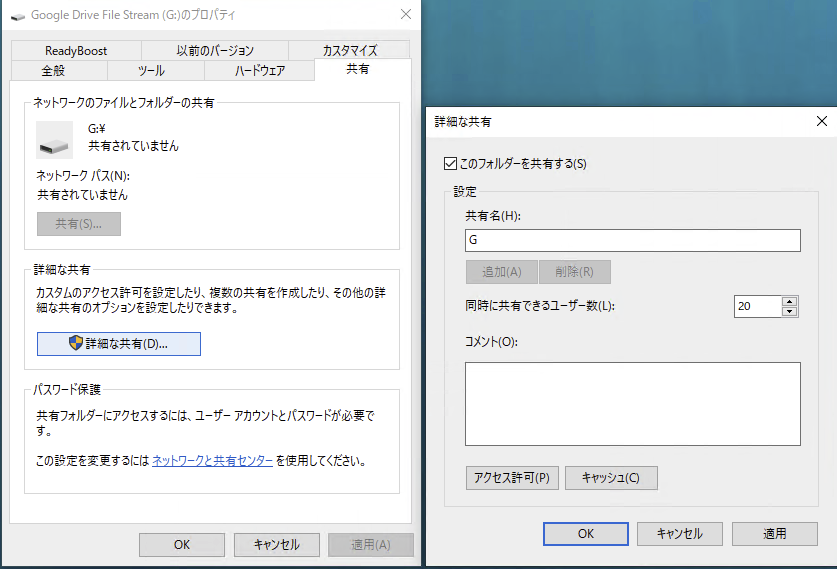The width and height of the screenshot is (837, 569).
Task: Open the ツール tab
Action: pos(150,71)
